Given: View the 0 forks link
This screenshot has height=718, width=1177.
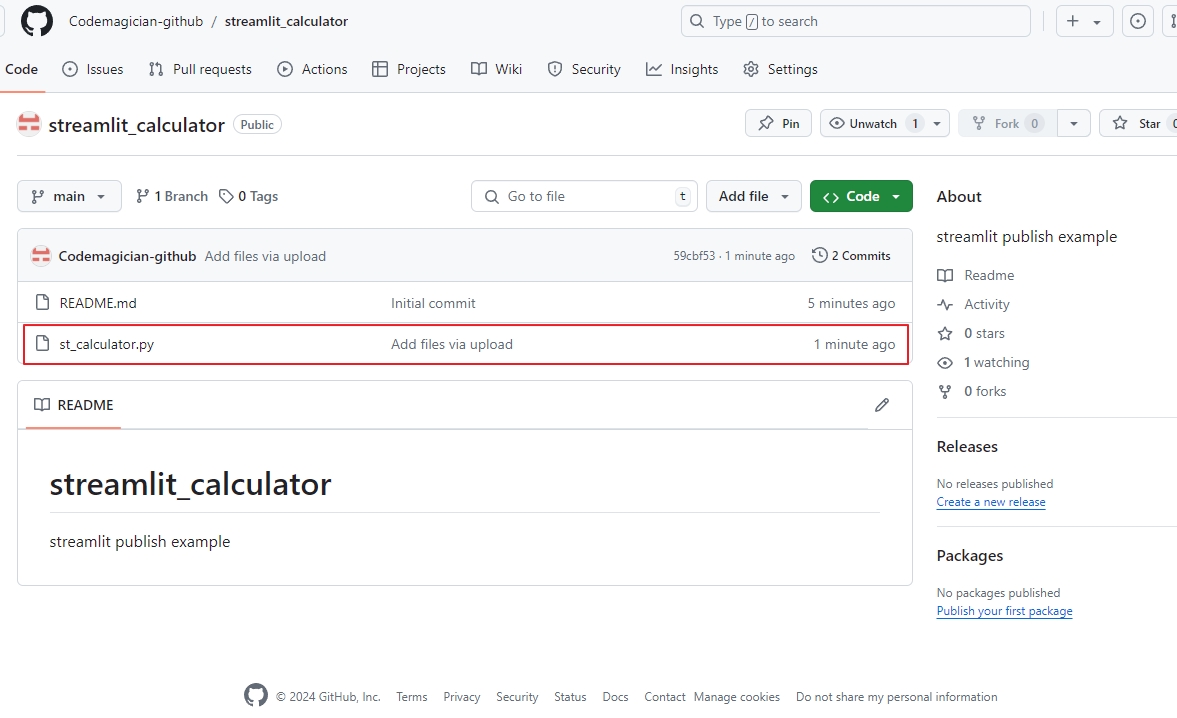Looking at the screenshot, I should (971, 391).
